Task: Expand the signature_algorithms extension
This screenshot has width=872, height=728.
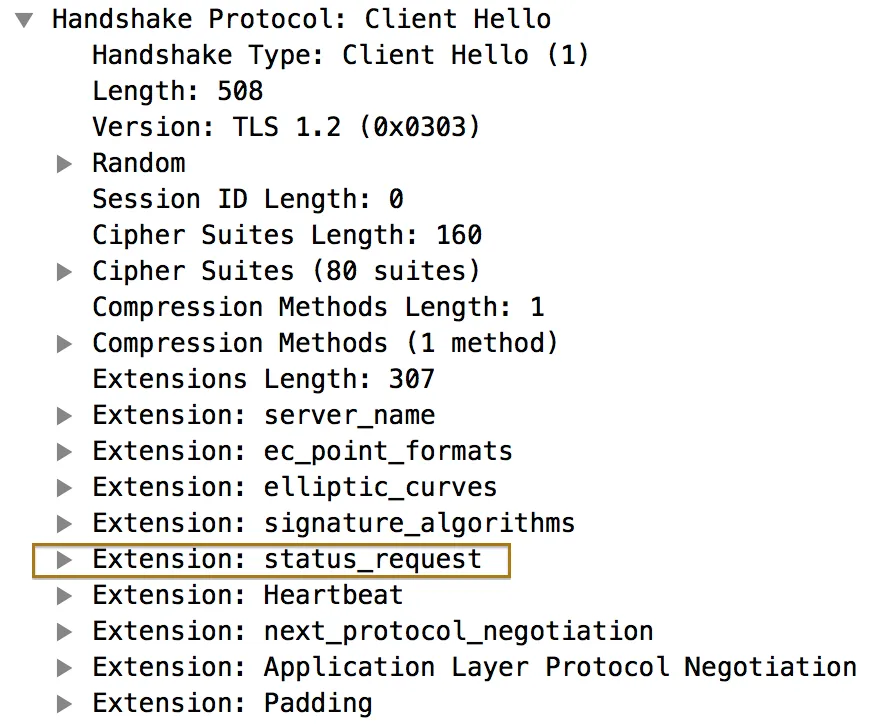Action: 65,524
